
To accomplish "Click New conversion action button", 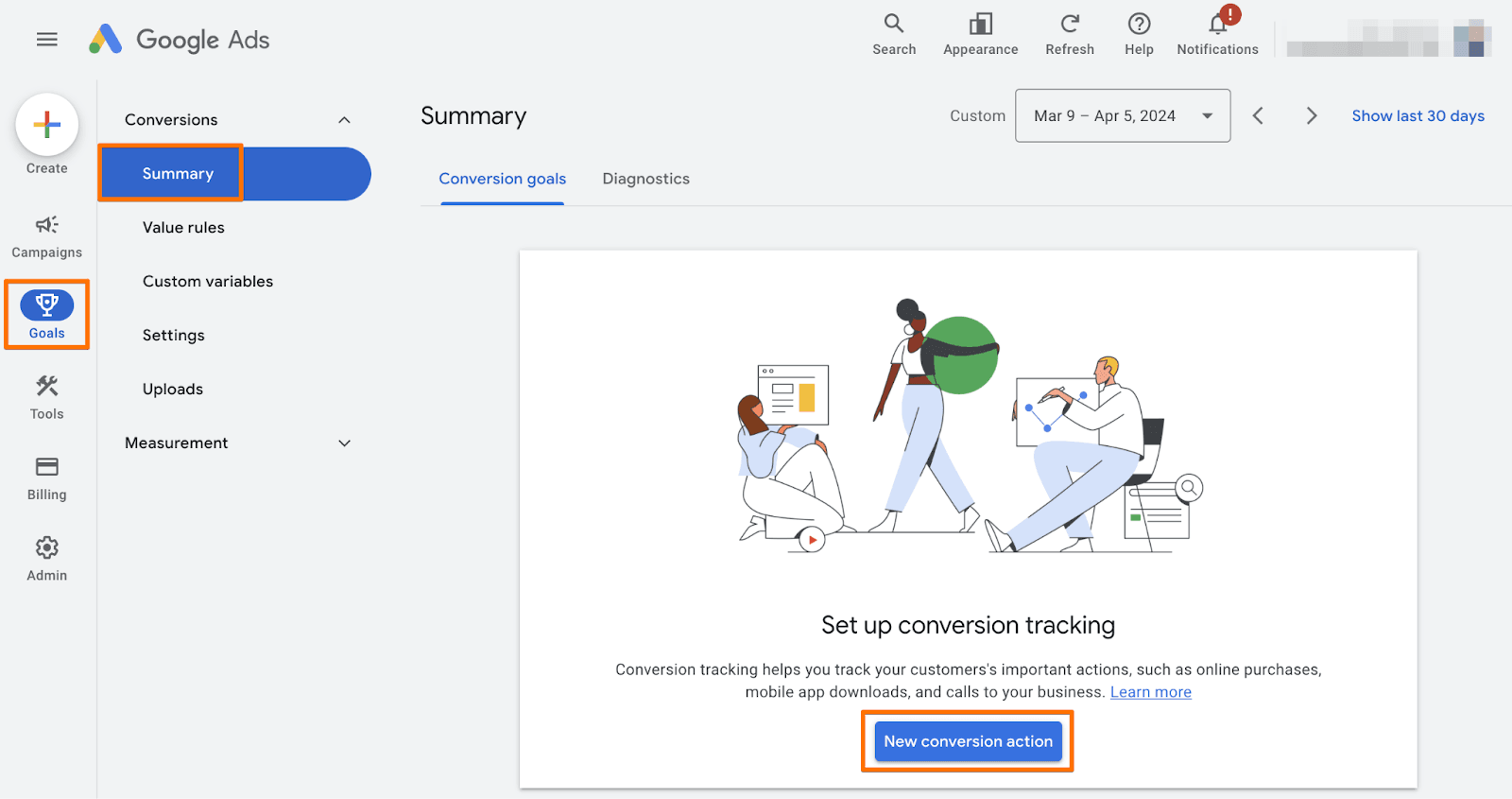I will pyautogui.click(x=968, y=741).
